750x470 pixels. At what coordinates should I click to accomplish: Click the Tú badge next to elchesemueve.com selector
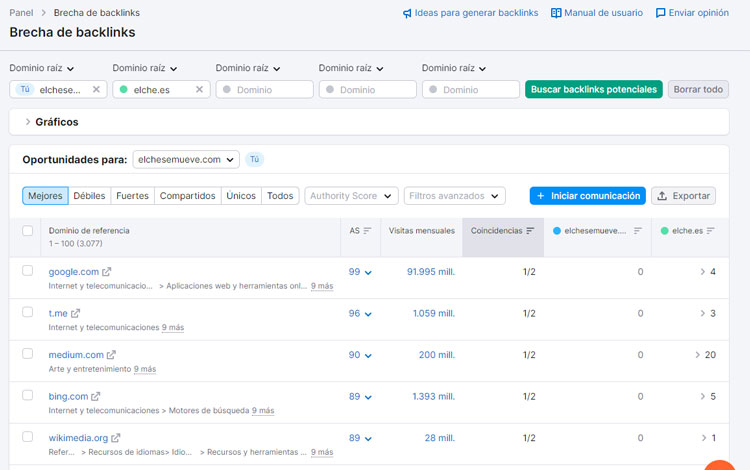pos(254,159)
